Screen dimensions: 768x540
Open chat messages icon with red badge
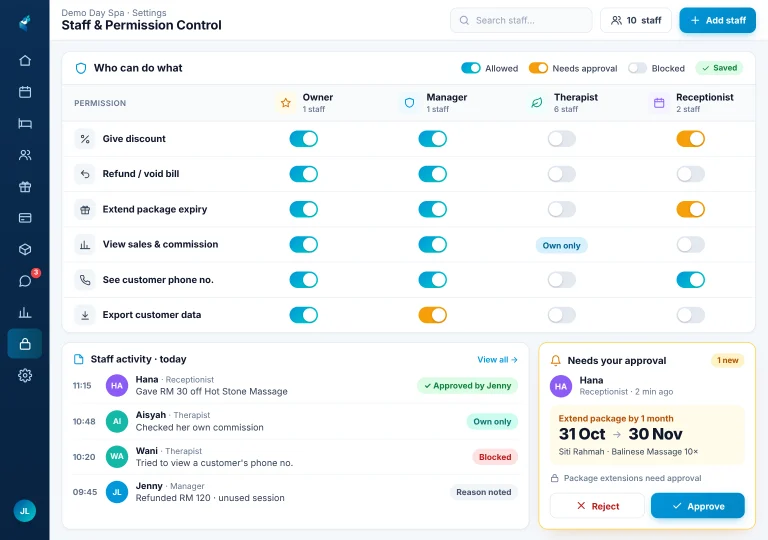point(25,281)
